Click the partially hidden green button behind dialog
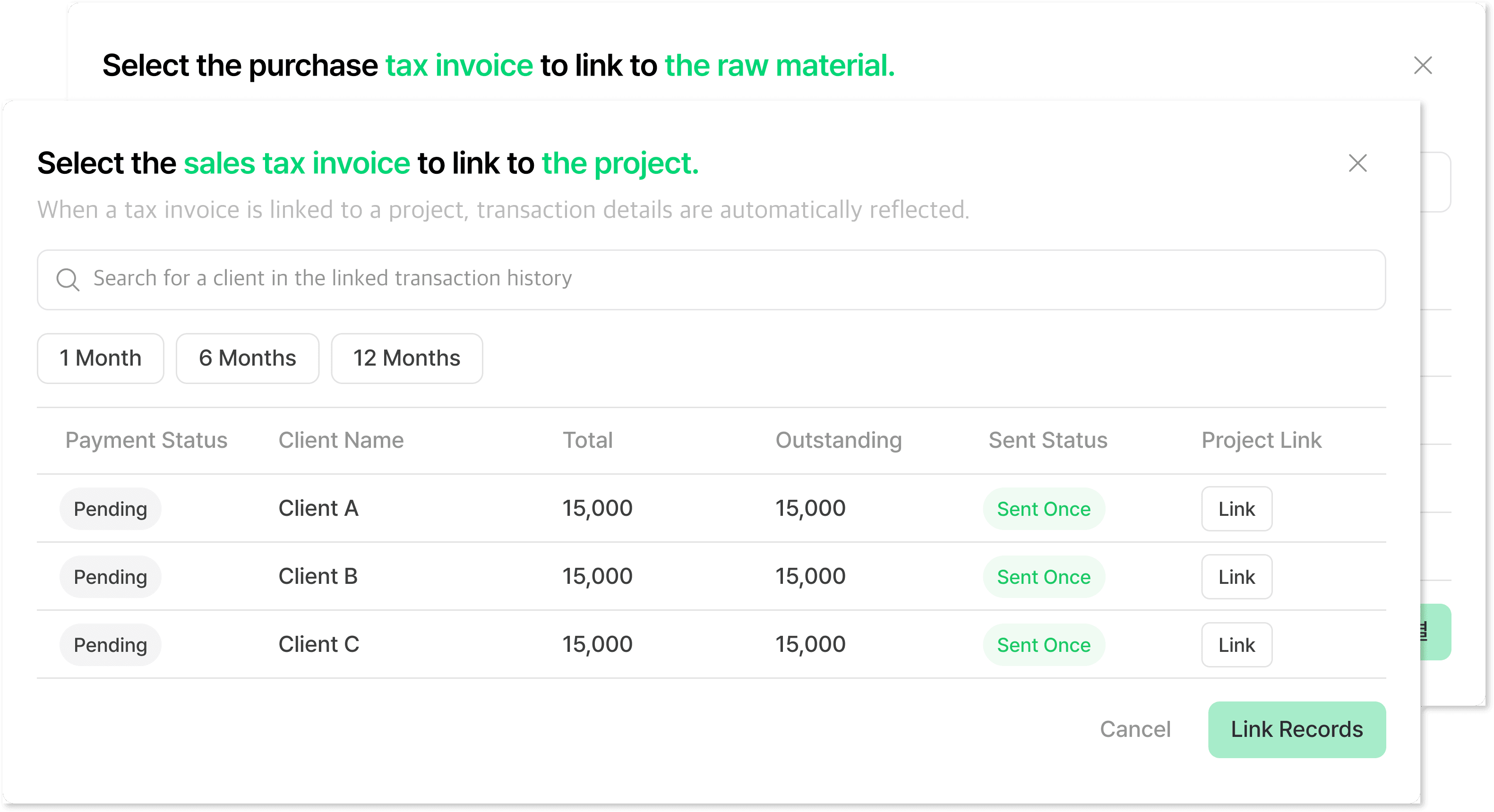Viewport: 1494px width, 812px height. (1435, 632)
